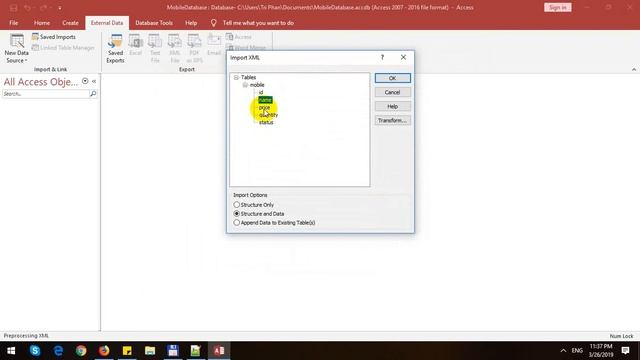Viewport: 640px width, 360px height.
Task: Click Help button in Import XML dialog
Action: 393,107
